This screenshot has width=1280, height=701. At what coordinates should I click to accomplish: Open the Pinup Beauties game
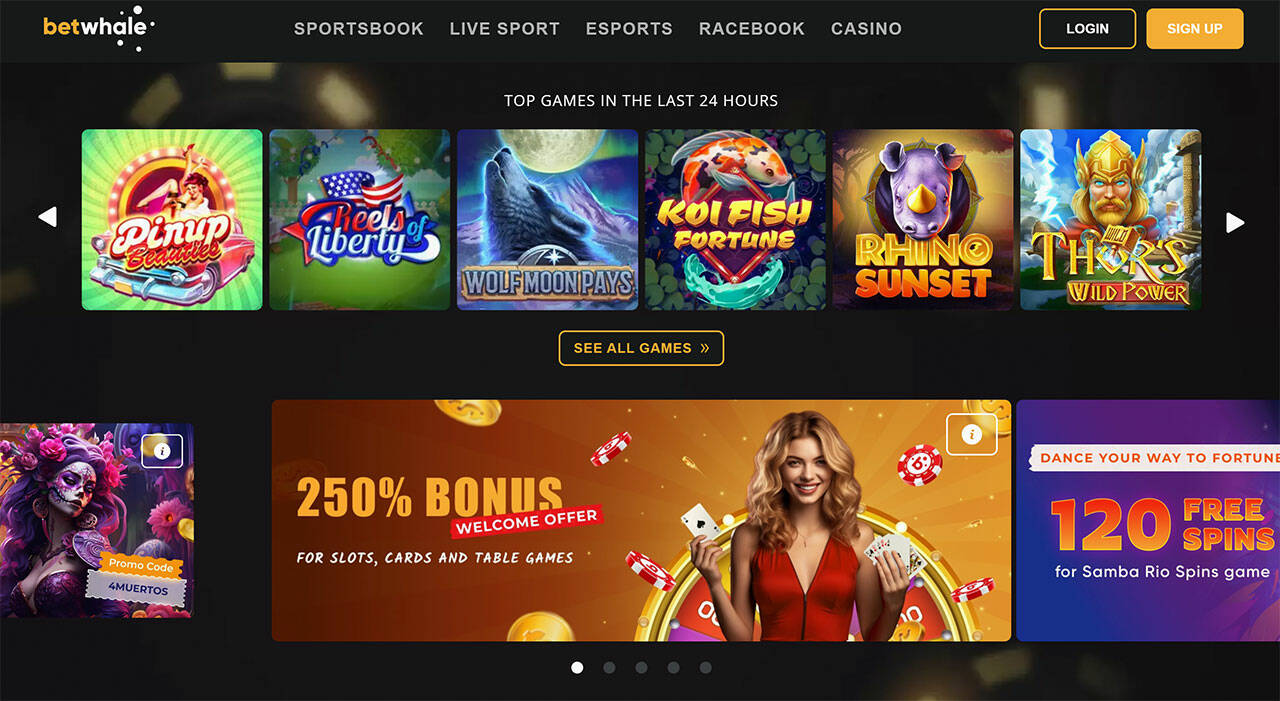point(172,219)
